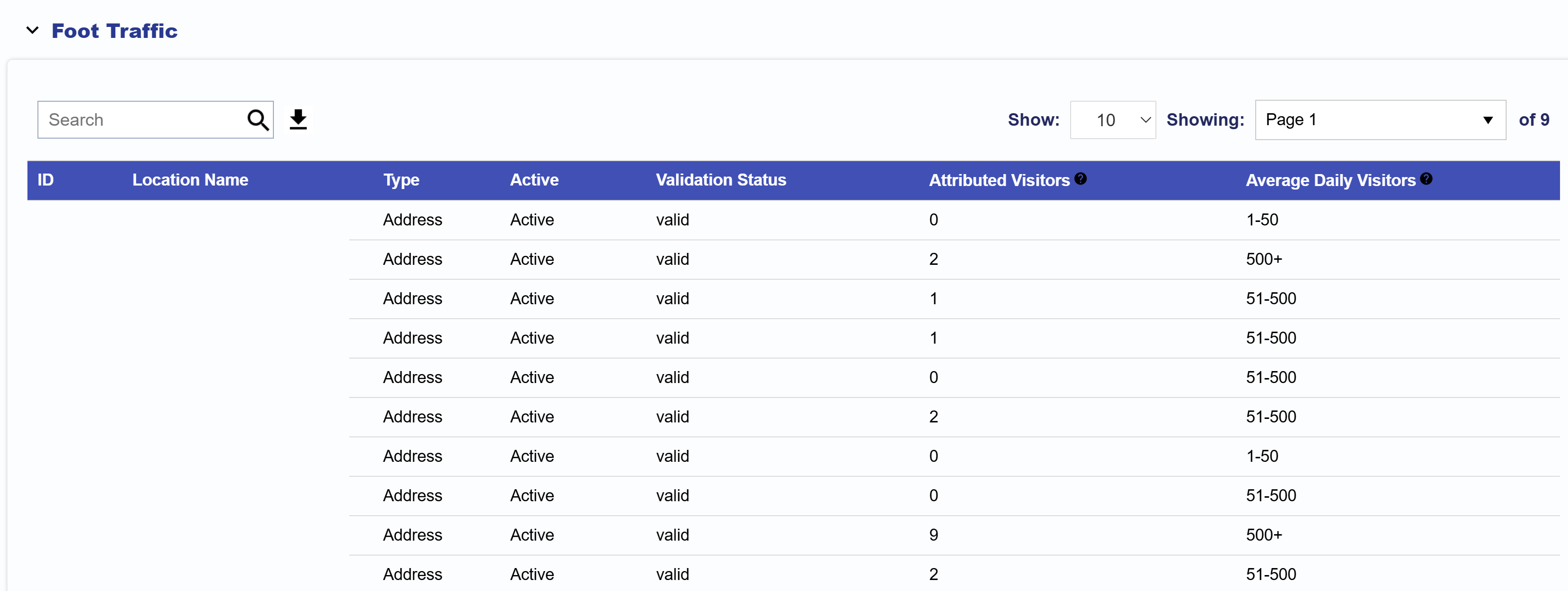Sort by the Type column header
The width and height of the screenshot is (1568, 591).
[x=401, y=180]
